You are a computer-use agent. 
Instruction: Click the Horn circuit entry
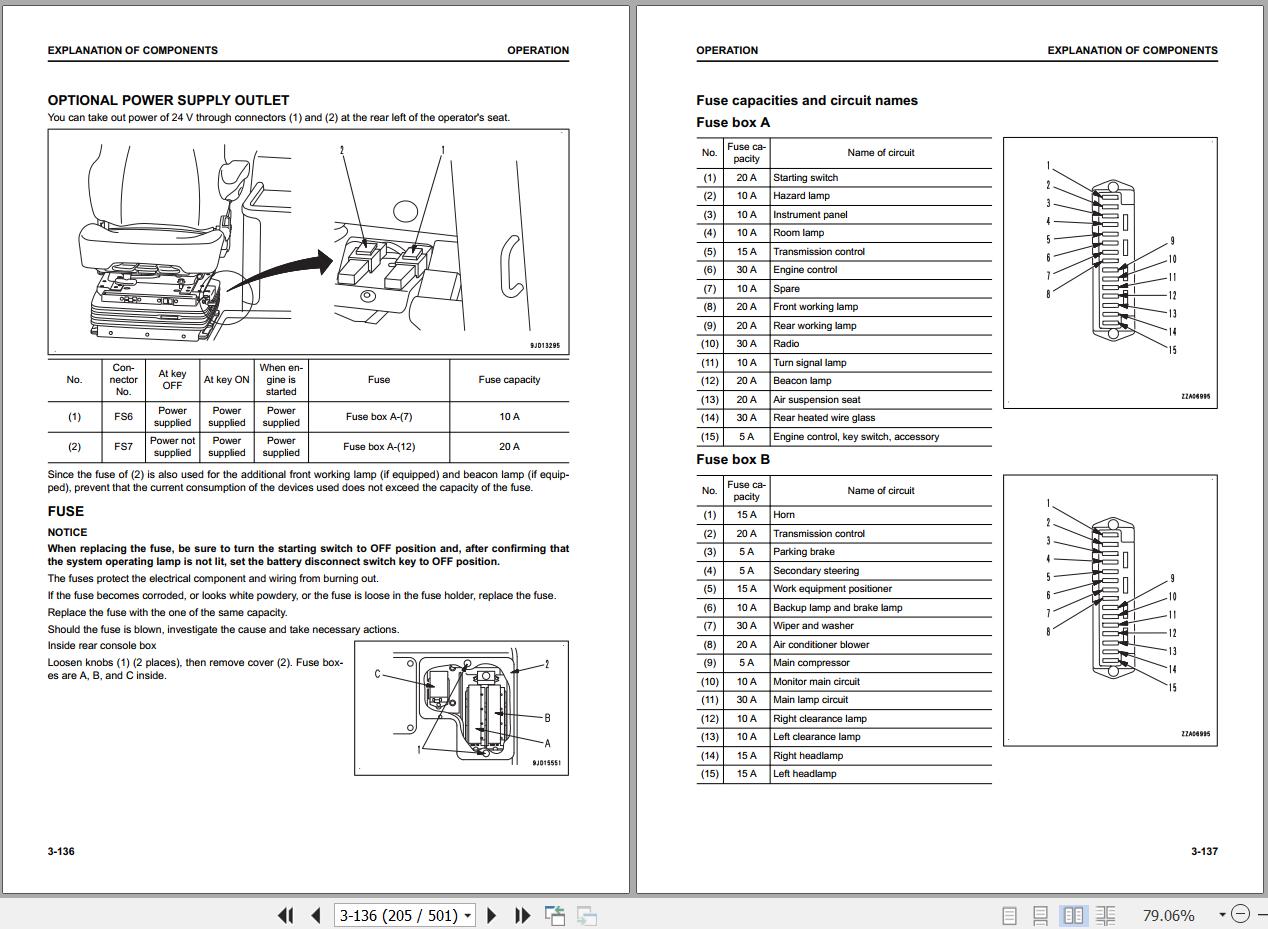tap(784, 515)
